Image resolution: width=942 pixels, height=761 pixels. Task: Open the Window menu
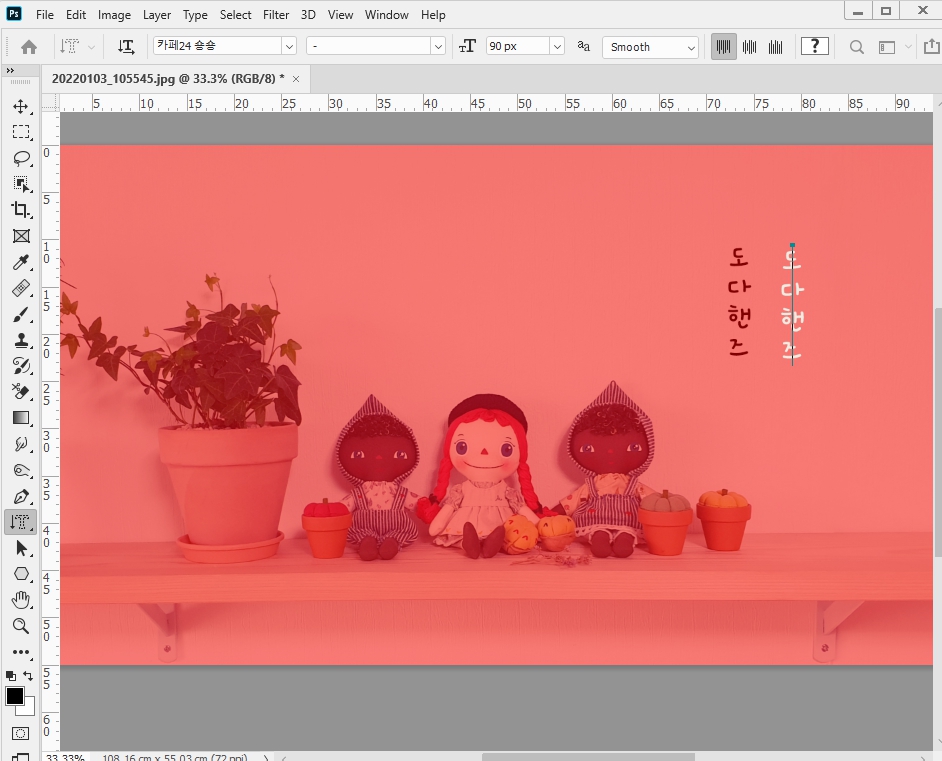click(386, 15)
